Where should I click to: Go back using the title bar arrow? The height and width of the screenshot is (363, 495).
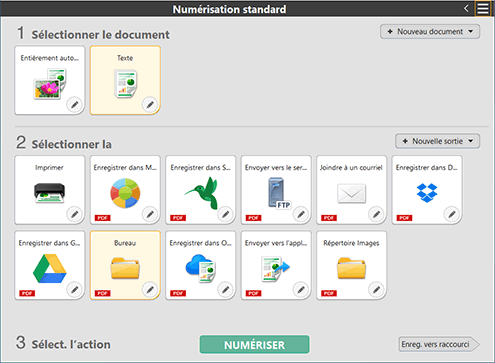466,8
